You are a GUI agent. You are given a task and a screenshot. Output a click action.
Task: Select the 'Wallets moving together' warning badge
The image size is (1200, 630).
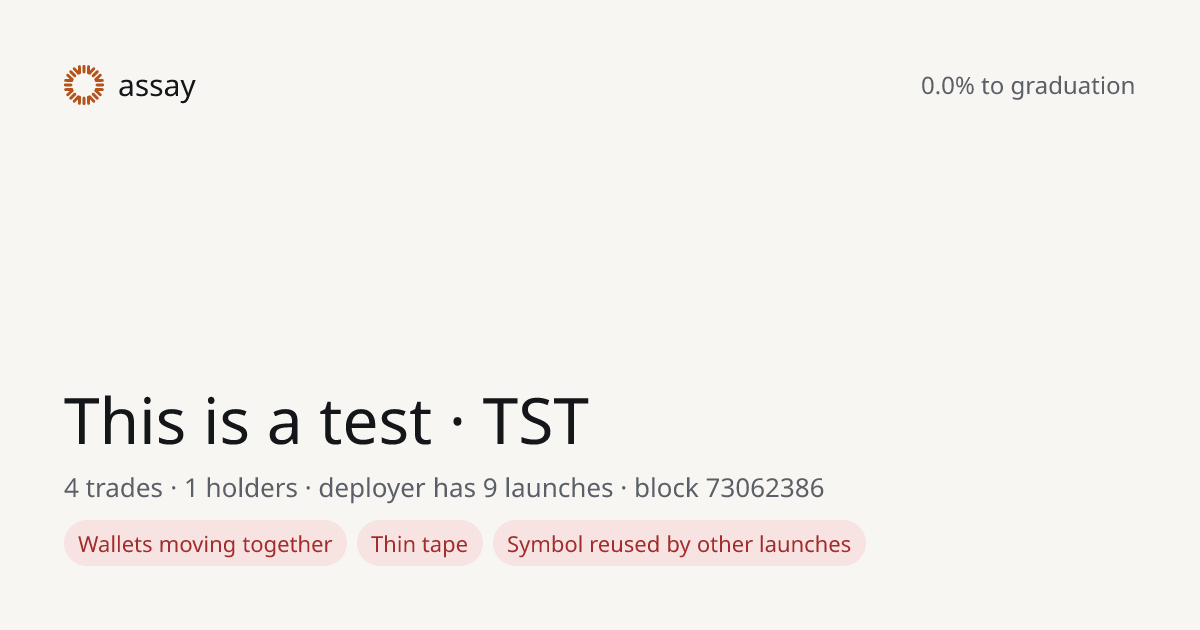coord(205,543)
